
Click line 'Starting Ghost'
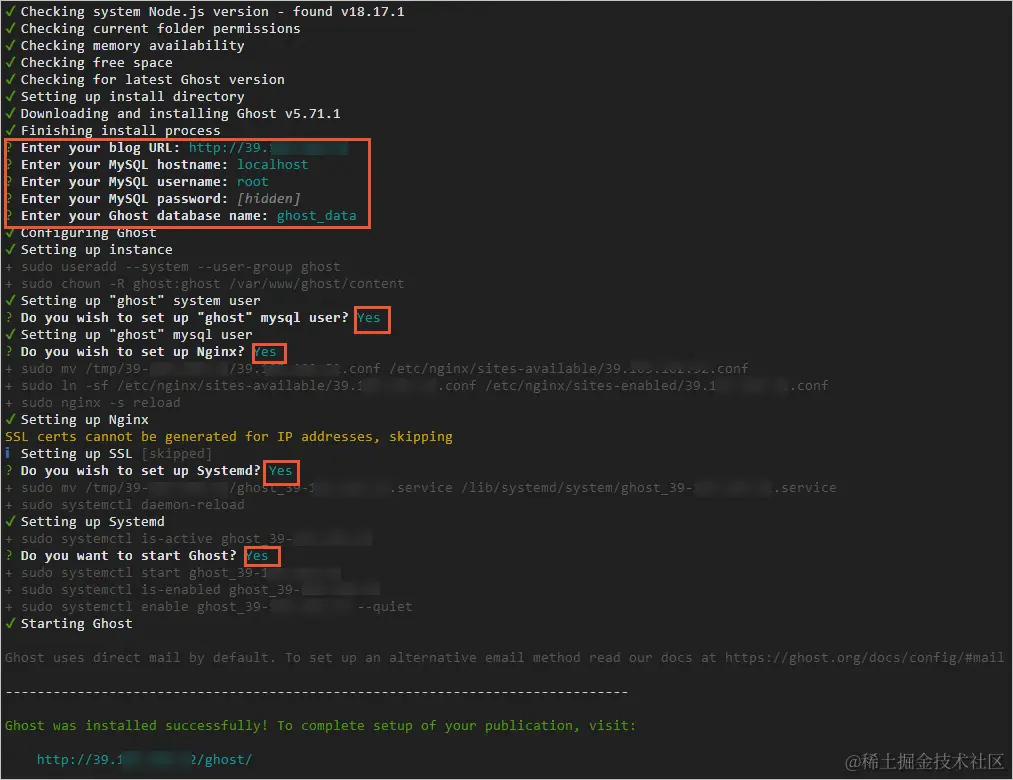tap(68, 624)
